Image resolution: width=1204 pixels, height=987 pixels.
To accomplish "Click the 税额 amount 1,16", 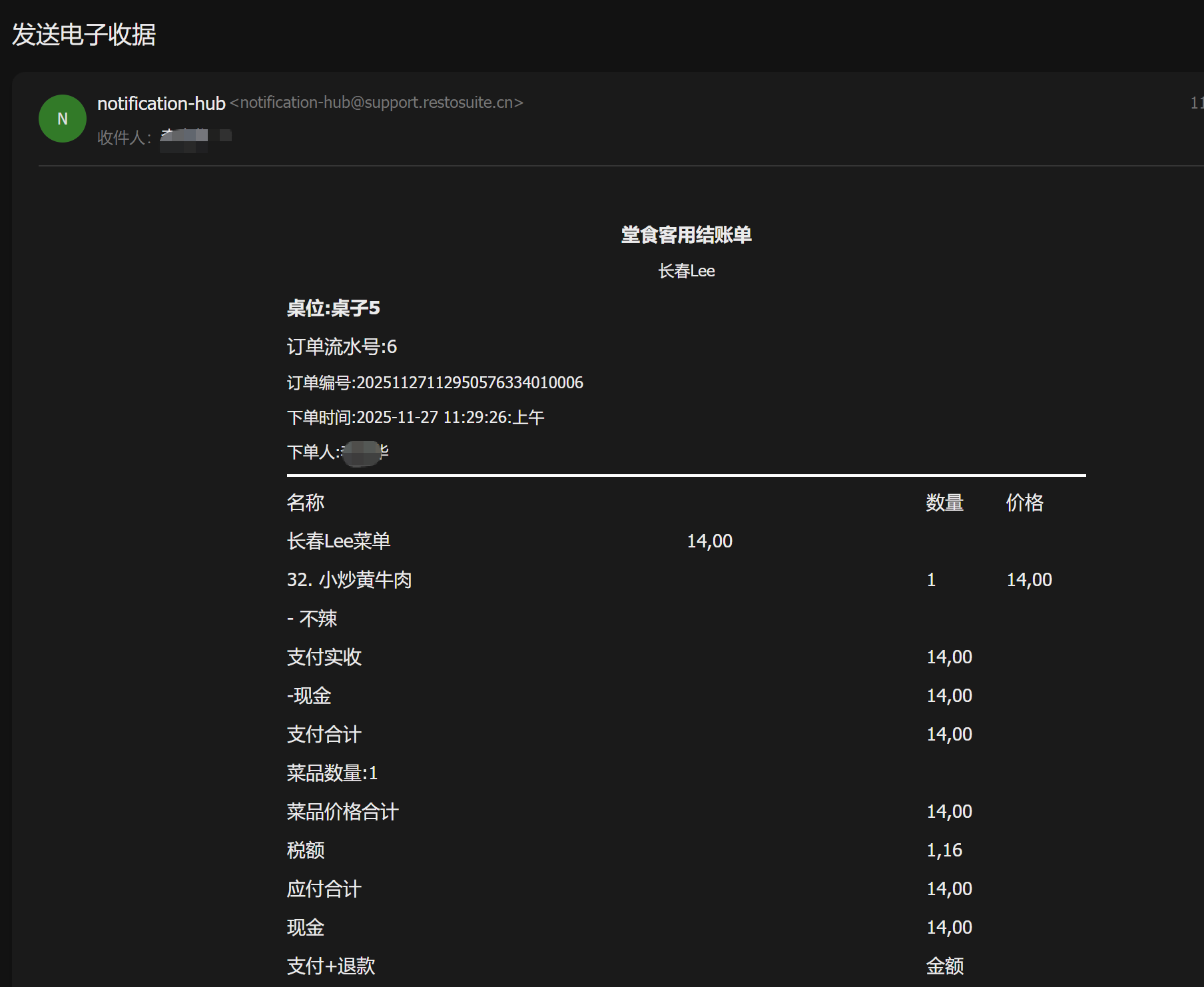I will pyautogui.click(x=944, y=850).
